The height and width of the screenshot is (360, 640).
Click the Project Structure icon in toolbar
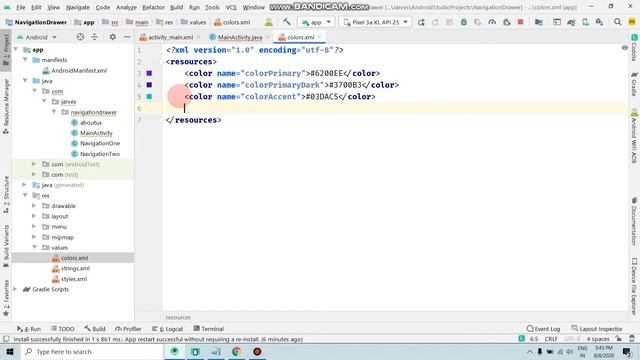coord(539,22)
